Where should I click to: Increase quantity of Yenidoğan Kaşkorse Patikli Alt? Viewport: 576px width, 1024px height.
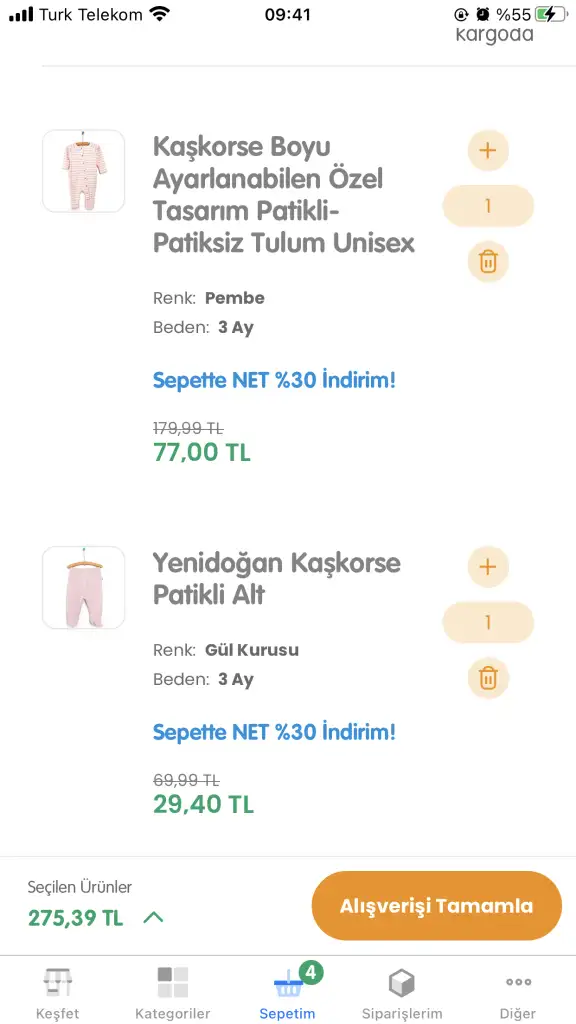(488, 567)
